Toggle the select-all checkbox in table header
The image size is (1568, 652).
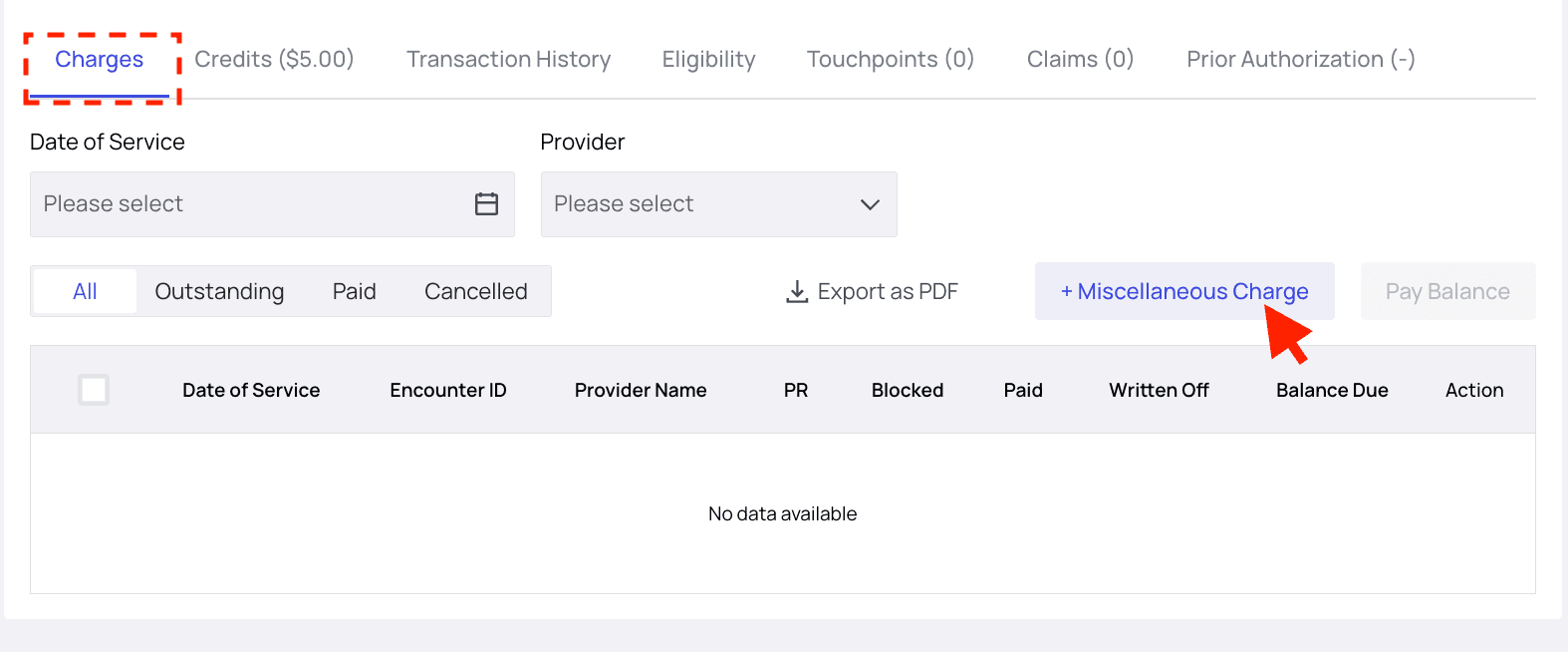94,390
